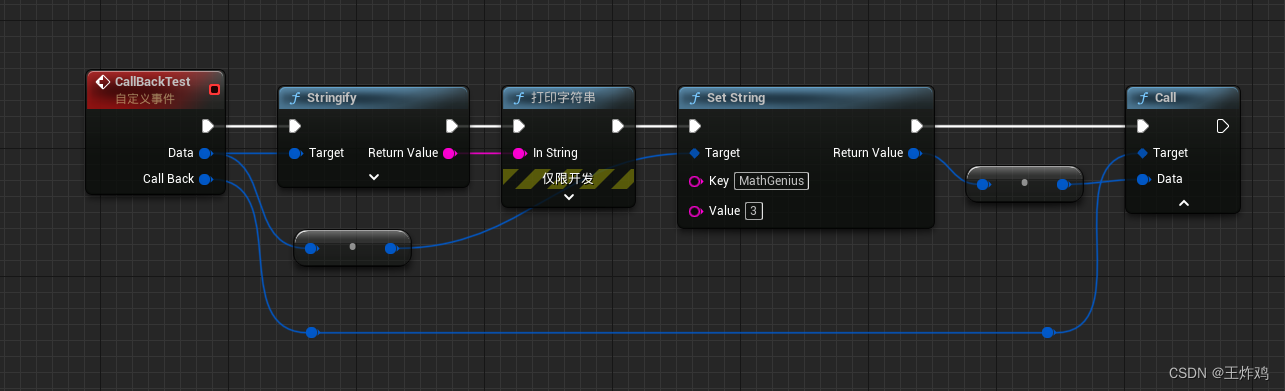Select the CallBackTest node title
The image size is (1285, 391).
click(x=152, y=81)
